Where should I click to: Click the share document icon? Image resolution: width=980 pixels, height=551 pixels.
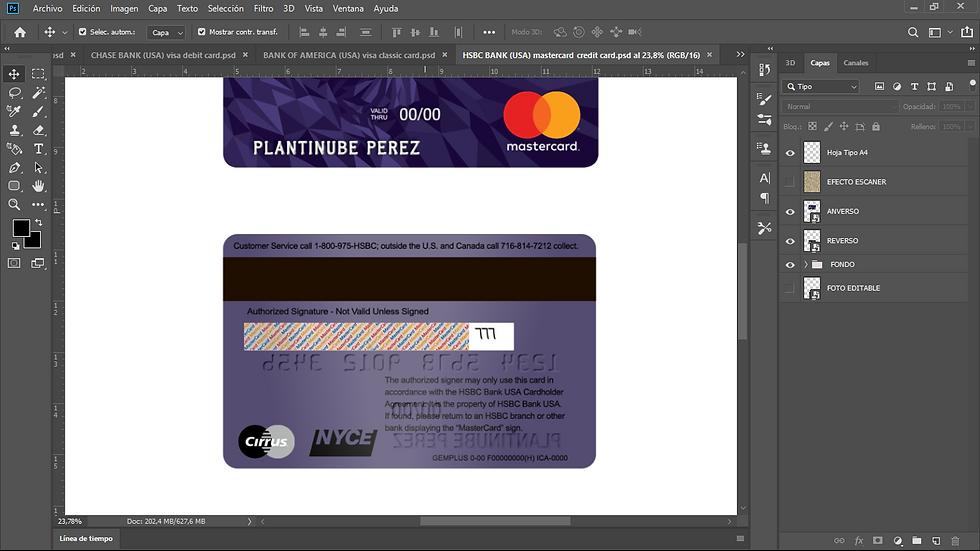(967, 32)
